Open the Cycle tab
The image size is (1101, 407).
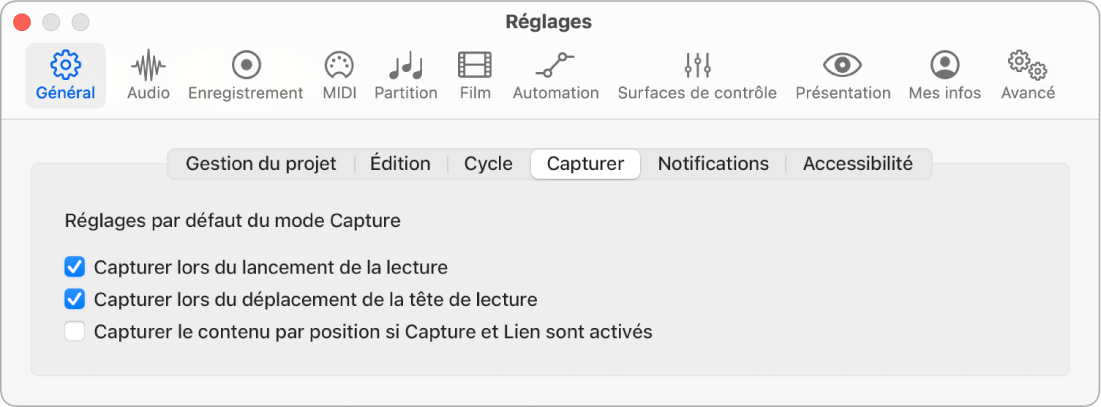point(488,164)
